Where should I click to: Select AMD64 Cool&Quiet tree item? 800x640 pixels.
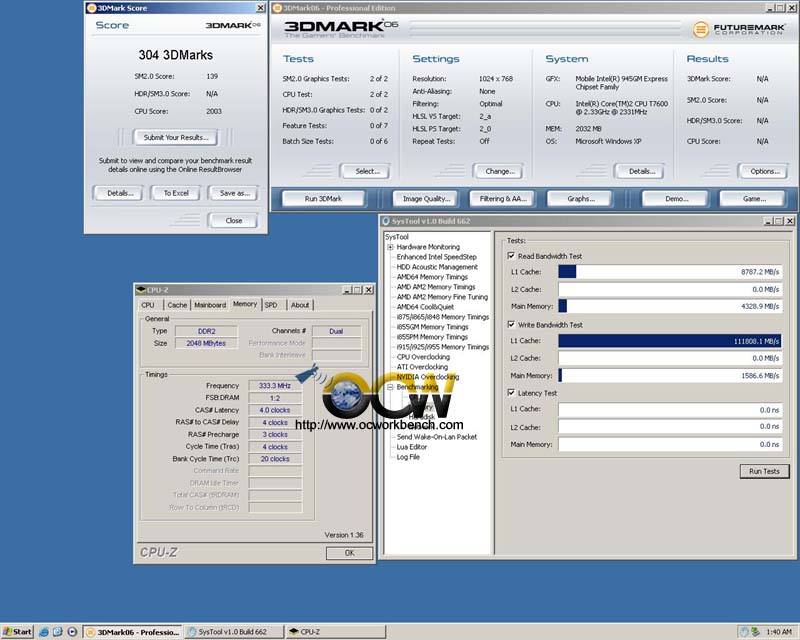(425, 307)
